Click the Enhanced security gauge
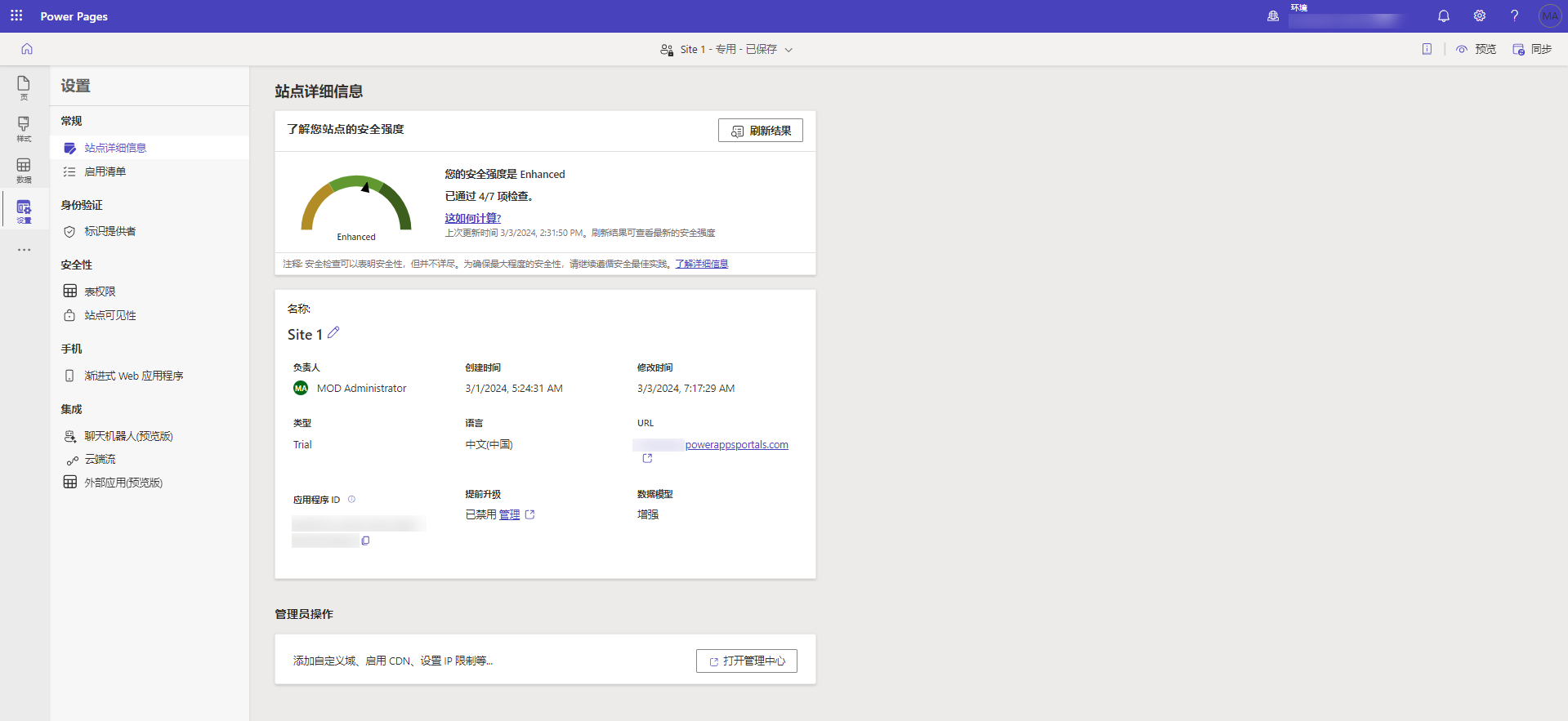Screen dimensions: 1568x721 (x=356, y=204)
